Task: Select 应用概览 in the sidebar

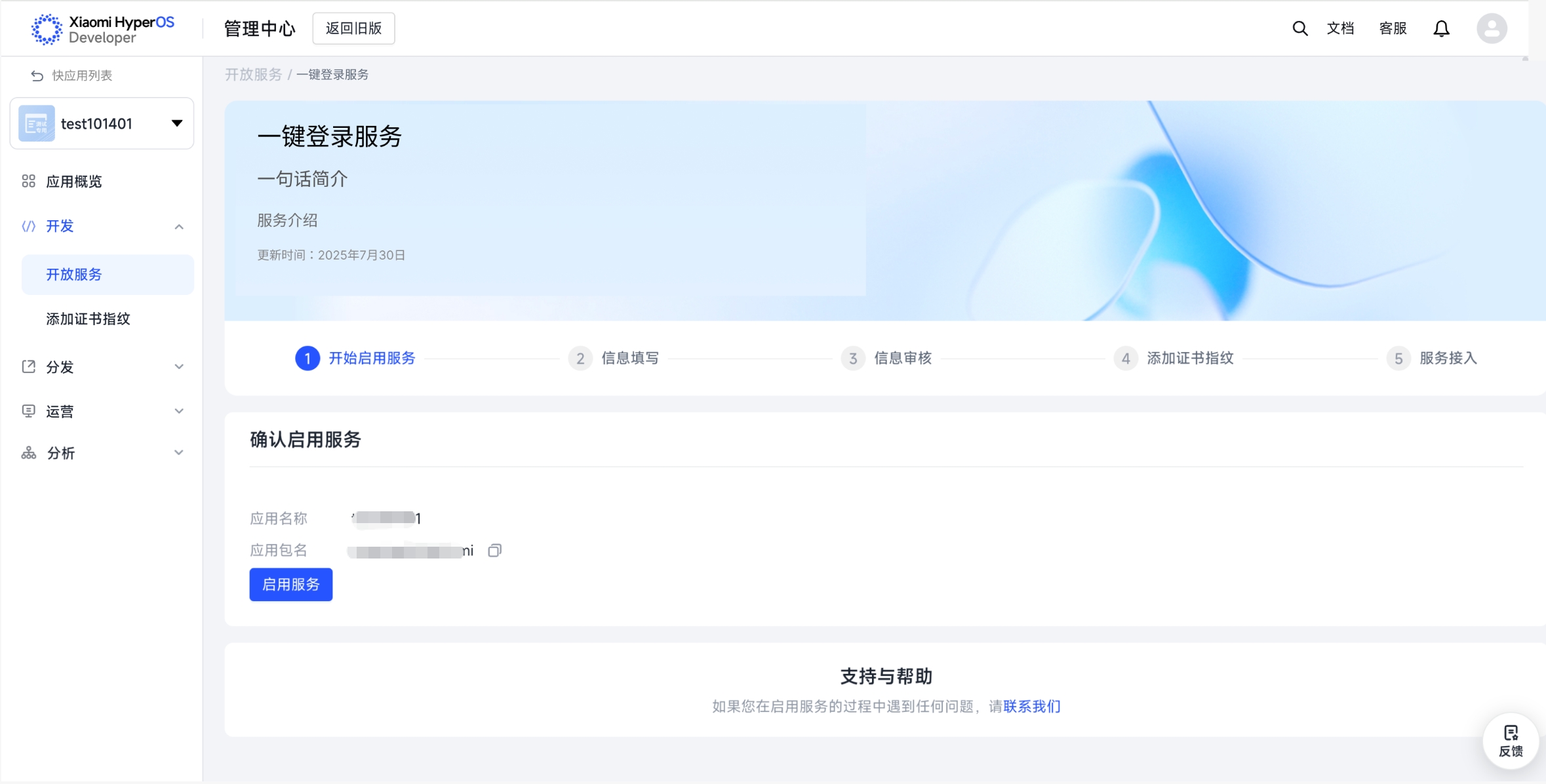Action: [74, 182]
